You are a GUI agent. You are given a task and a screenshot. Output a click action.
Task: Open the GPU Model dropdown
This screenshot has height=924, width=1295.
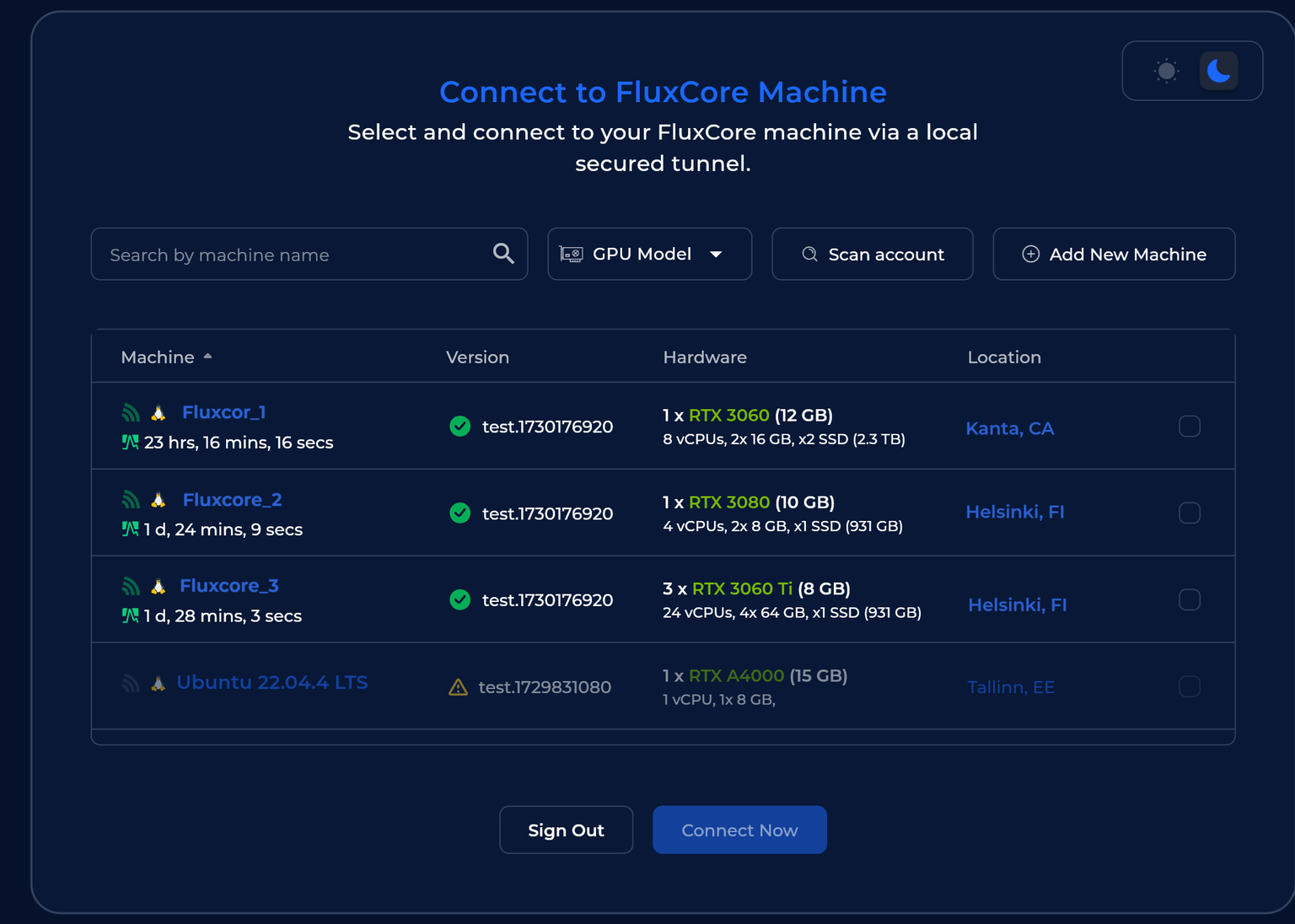point(649,254)
